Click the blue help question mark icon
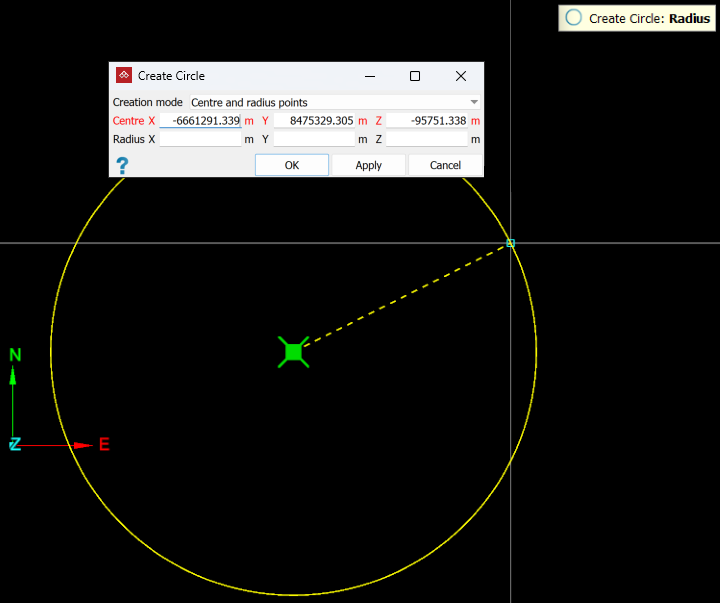Viewport: 720px width, 603px height. pos(122,166)
